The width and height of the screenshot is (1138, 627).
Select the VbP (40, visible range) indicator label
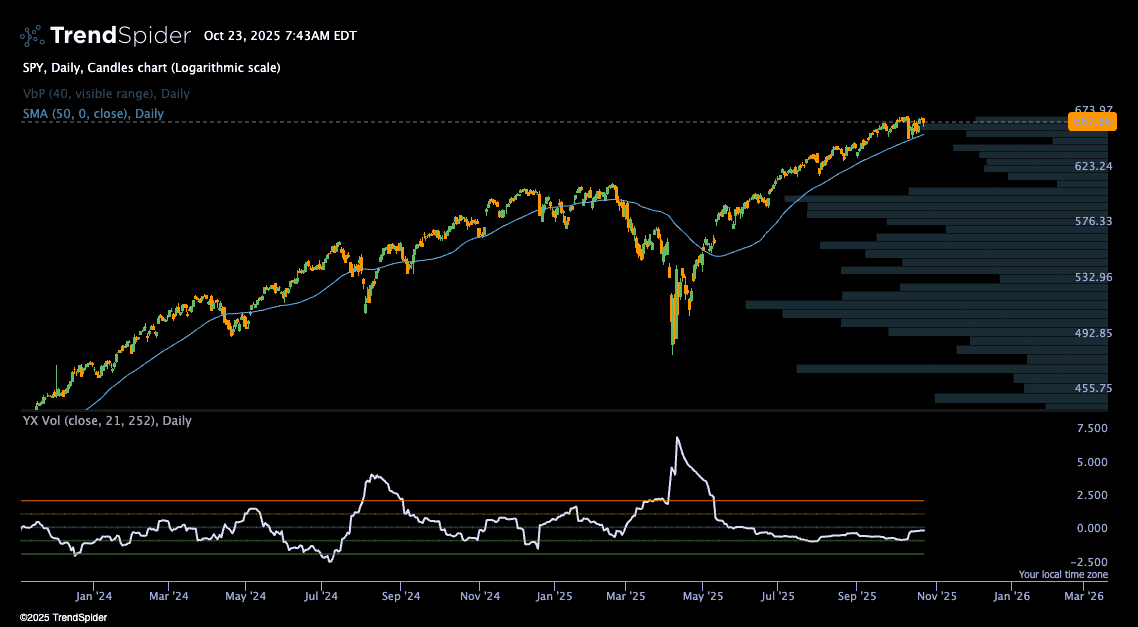[x=106, y=93]
